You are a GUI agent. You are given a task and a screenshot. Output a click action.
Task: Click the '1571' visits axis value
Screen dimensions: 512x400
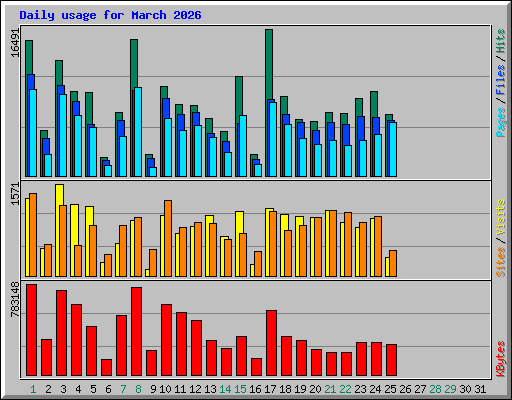tap(15, 194)
